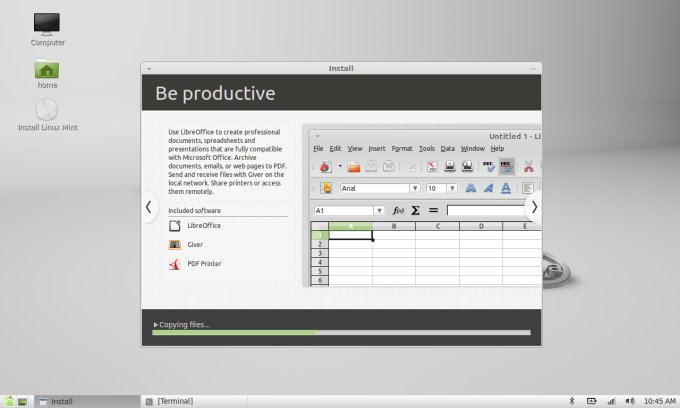Image resolution: width=680 pixels, height=408 pixels.
Task: Open the Edit menu in LibreOffice preview
Action: [x=335, y=148]
